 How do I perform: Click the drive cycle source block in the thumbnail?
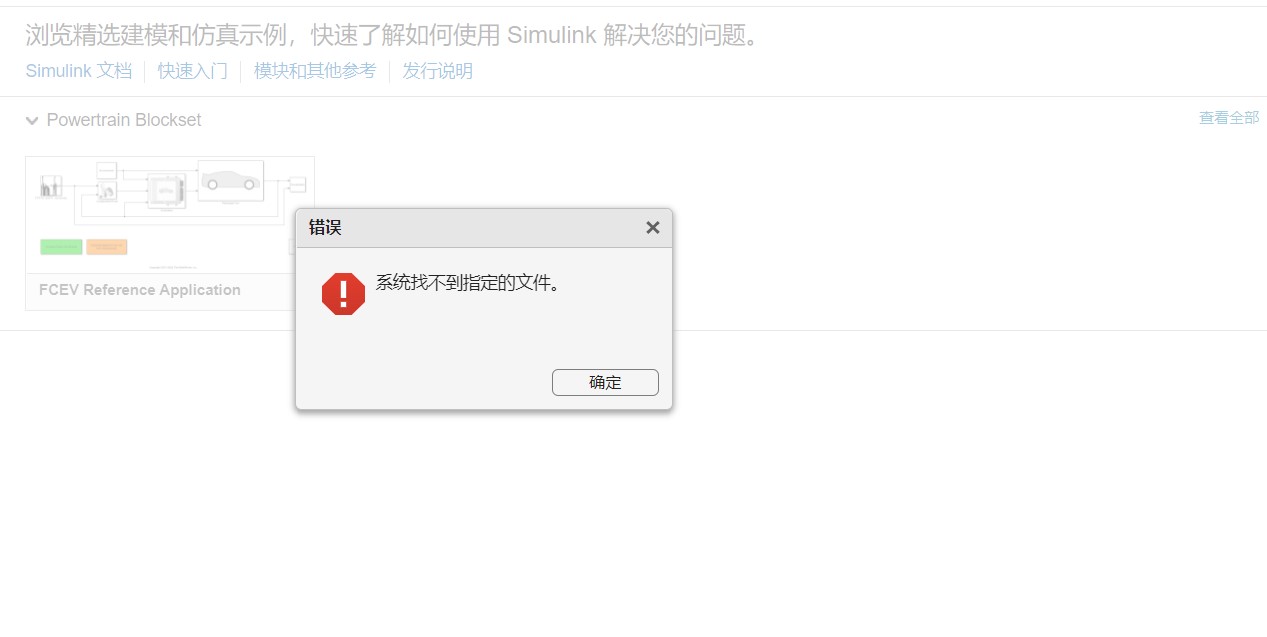(x=50, y=186)
